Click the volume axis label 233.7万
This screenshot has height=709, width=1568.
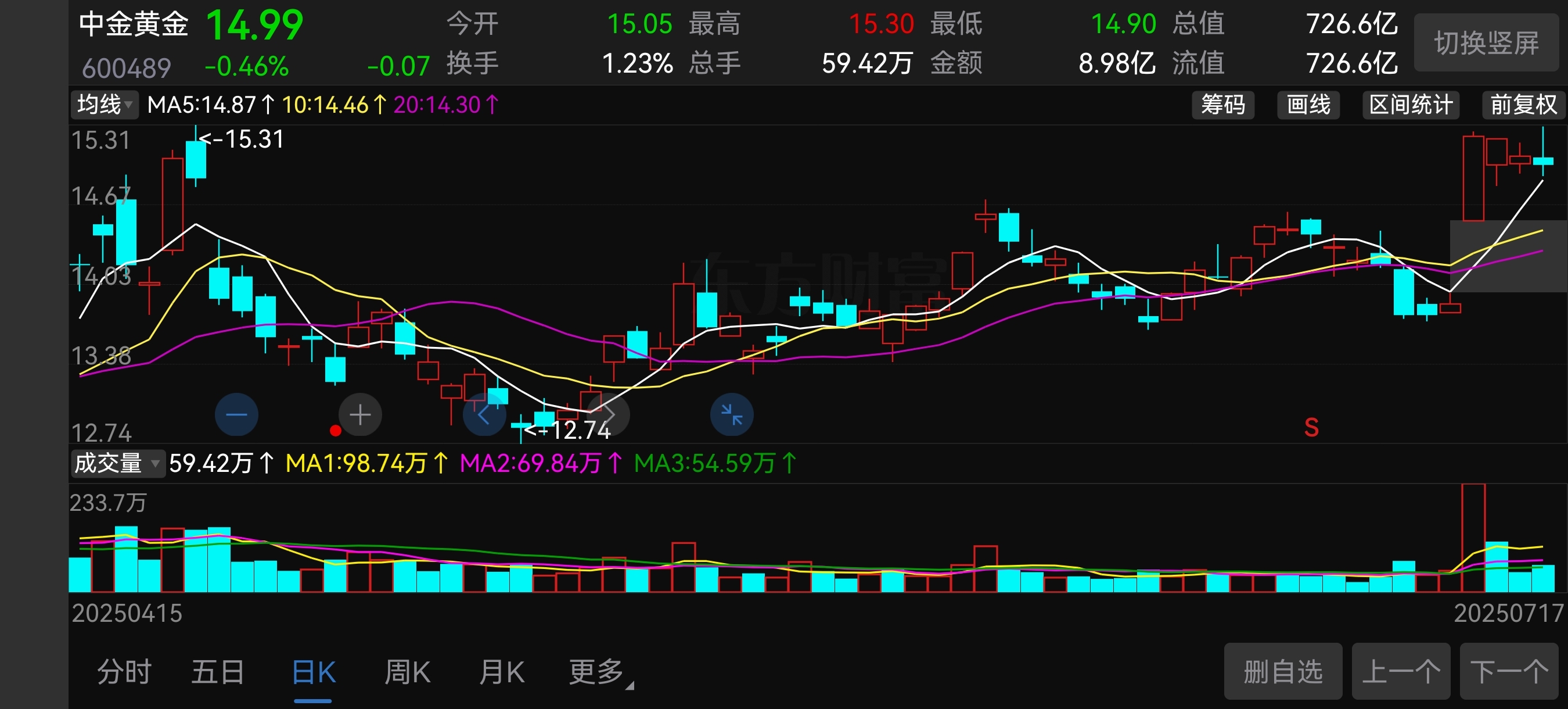pyautogui.click(x=109, y=503)
